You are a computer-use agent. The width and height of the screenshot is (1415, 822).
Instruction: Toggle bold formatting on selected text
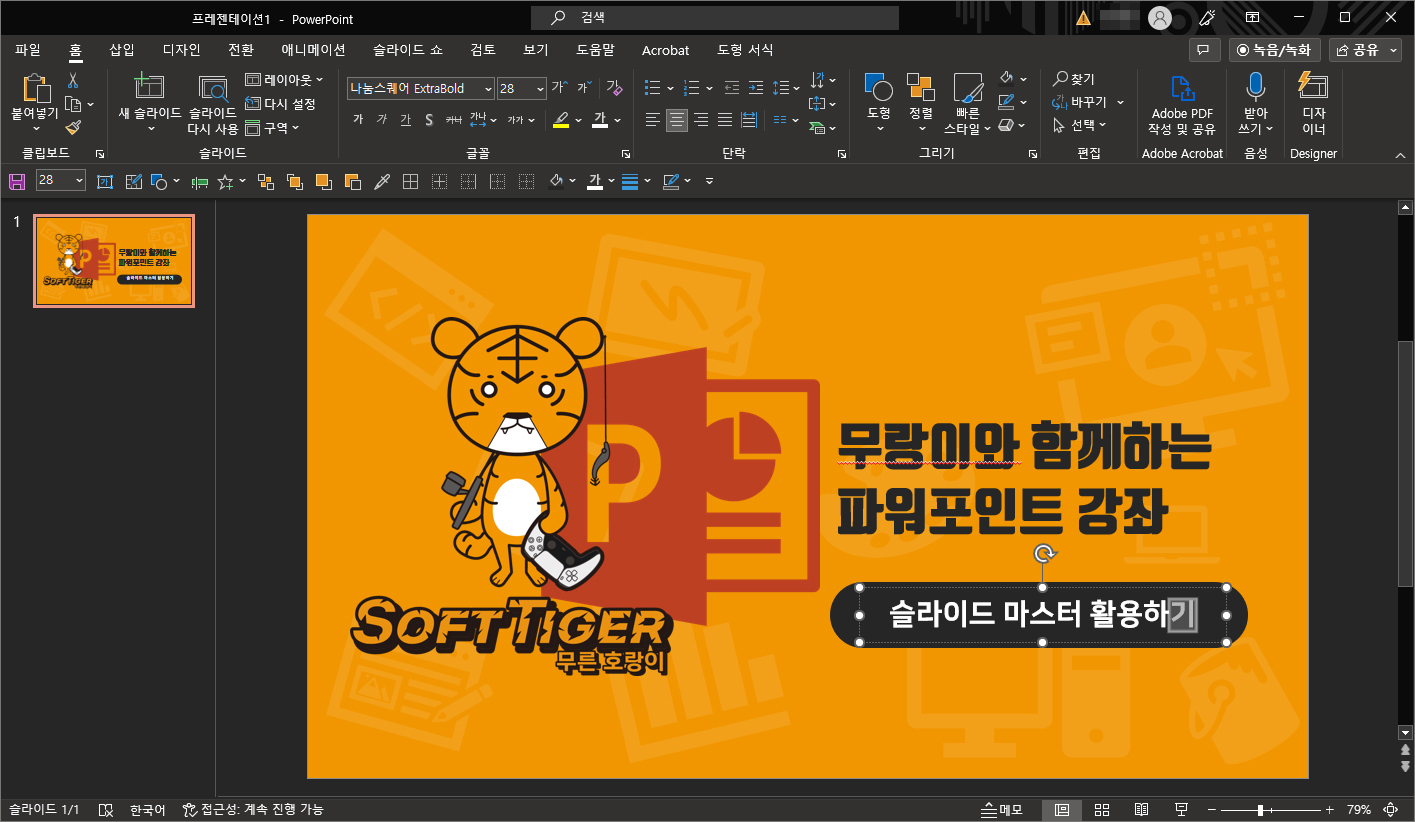click(356, 118)
